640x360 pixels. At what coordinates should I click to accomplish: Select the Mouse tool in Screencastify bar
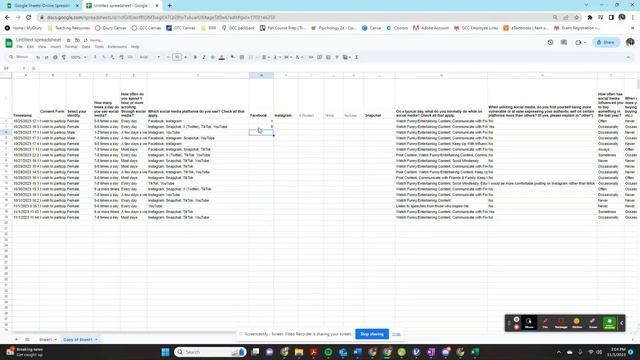click(x=529, y=323)
